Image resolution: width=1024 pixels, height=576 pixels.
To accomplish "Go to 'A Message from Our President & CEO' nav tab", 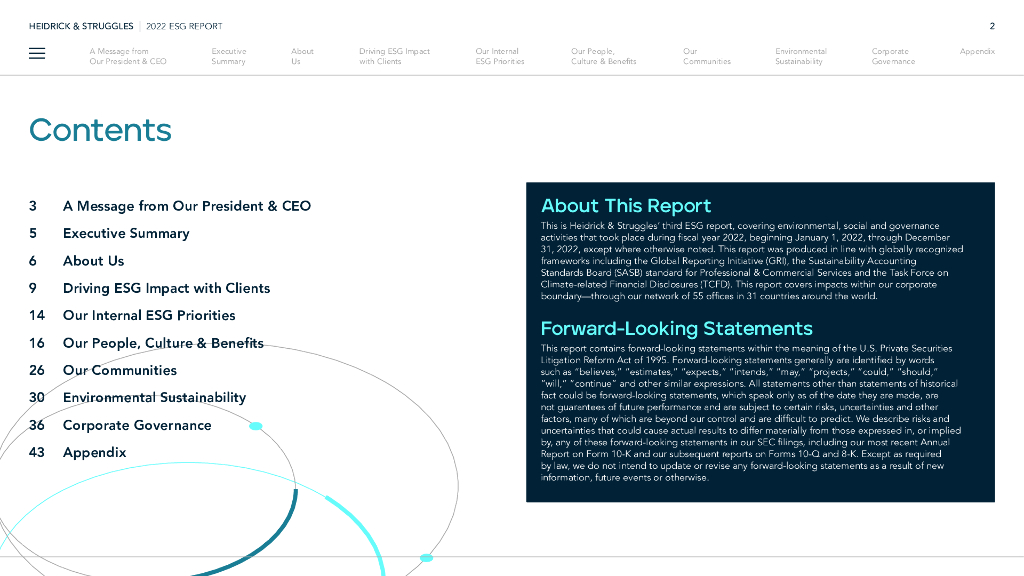I will tap(128, 56).
